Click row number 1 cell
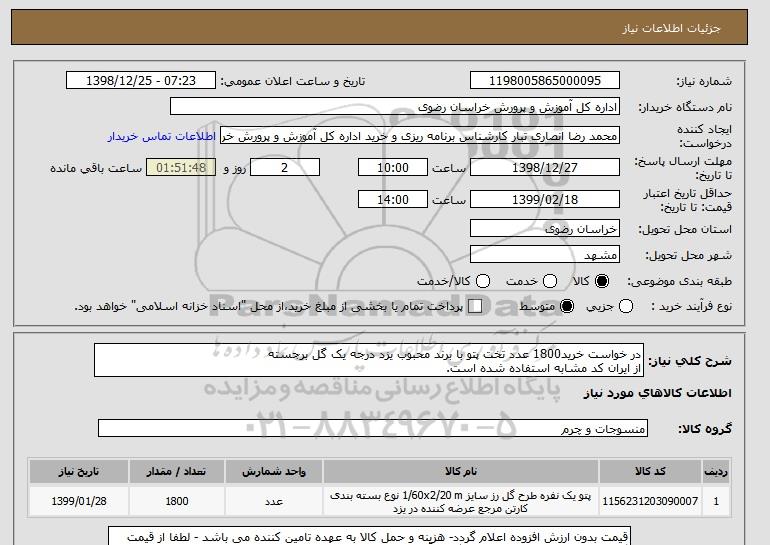Image resolution: width=770 pixels, height=545 pixels. (x=716, y=501)
